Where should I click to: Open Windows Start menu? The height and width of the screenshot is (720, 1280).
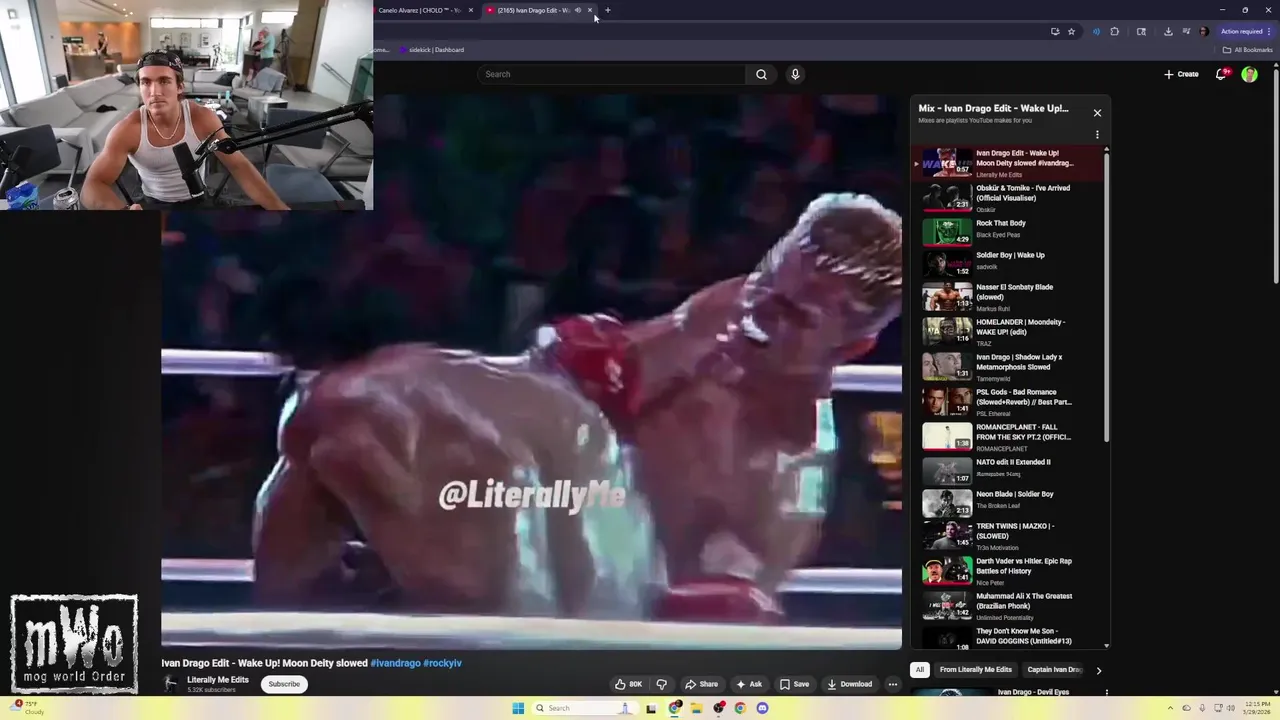(x=518, y=708)
